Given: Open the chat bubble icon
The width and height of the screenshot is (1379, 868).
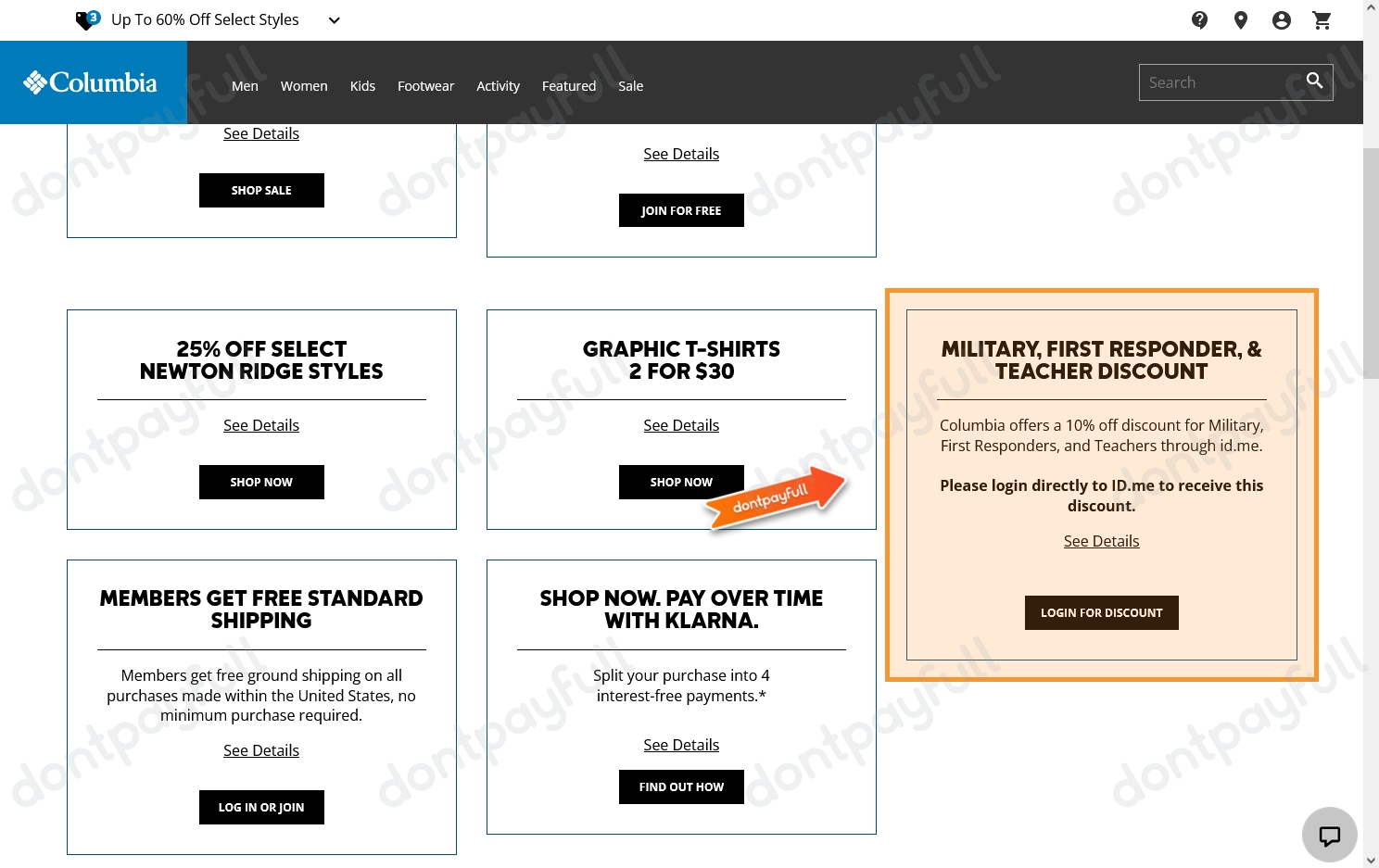Looking at the screenshot, I should pos(1329,834).
